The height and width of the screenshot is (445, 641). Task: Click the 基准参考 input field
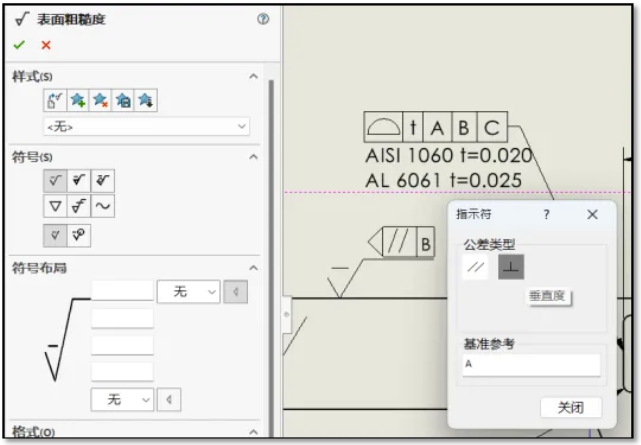[x=530, y=365]
